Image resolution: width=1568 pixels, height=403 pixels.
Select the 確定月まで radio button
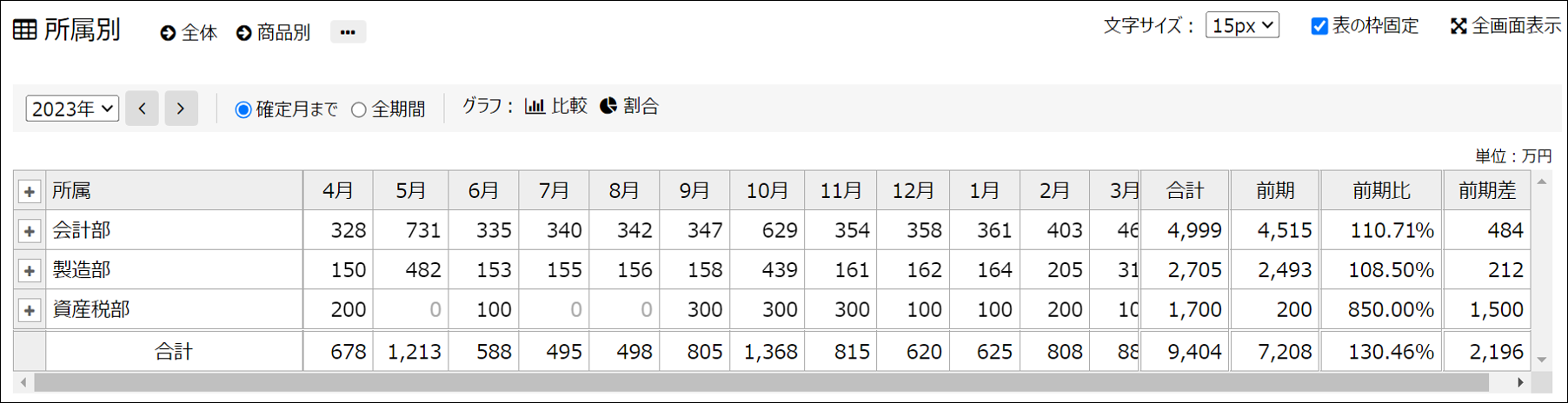243,109
